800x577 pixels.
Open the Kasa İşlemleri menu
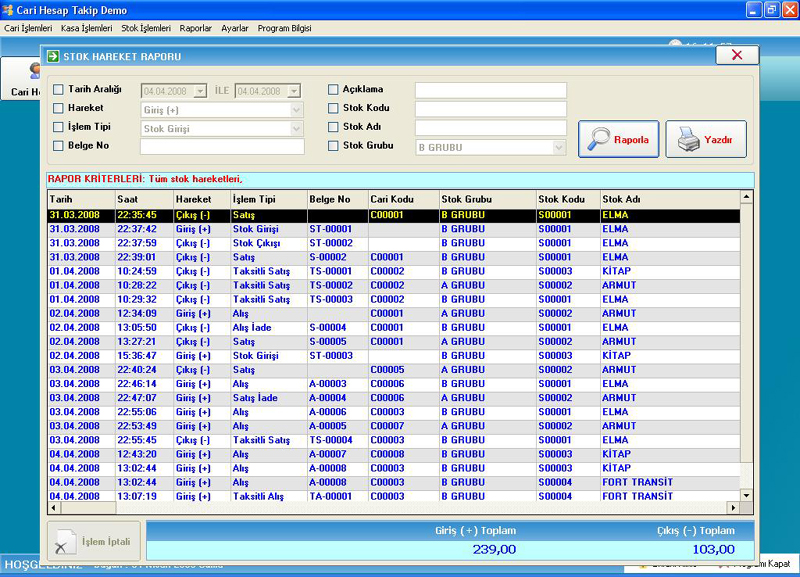86,29
